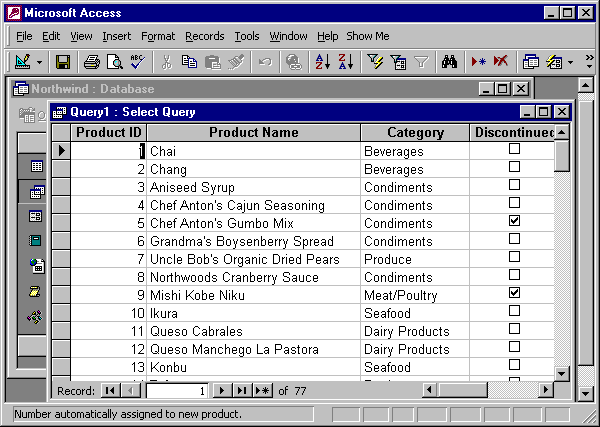Open Print Preview from toolbar
Viewport: 600px width, 427px height.
click(114, 62)
